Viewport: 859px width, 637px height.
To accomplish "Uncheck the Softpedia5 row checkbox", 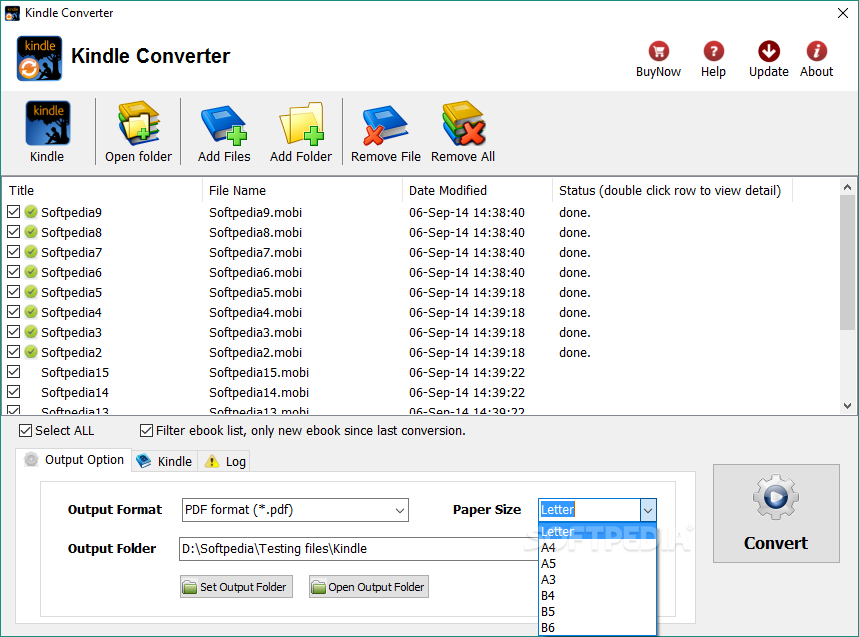I will pos(14,291).
